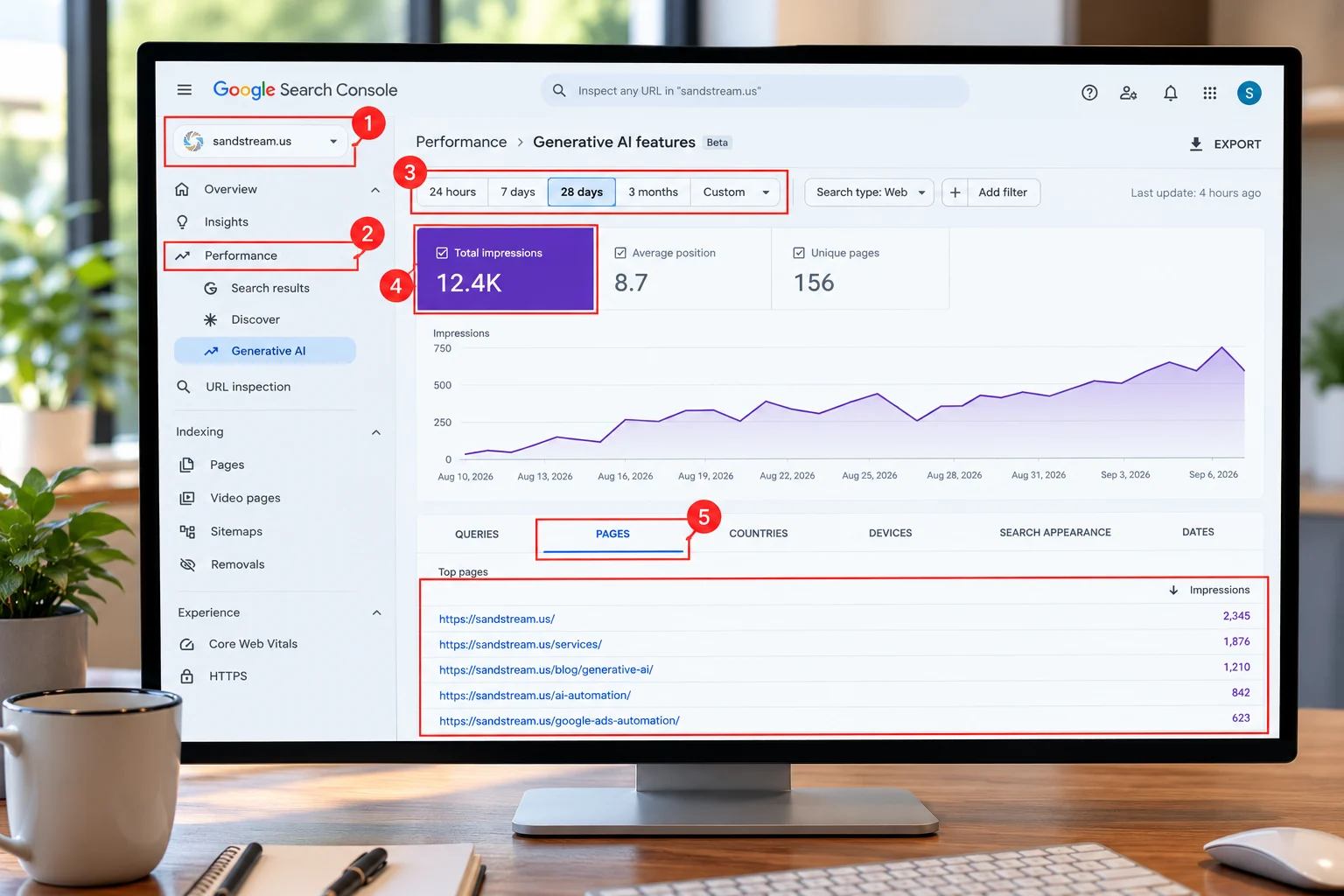Toggle the Unique pages checkbox
The image size is (1344, 896).
(799, 253)
